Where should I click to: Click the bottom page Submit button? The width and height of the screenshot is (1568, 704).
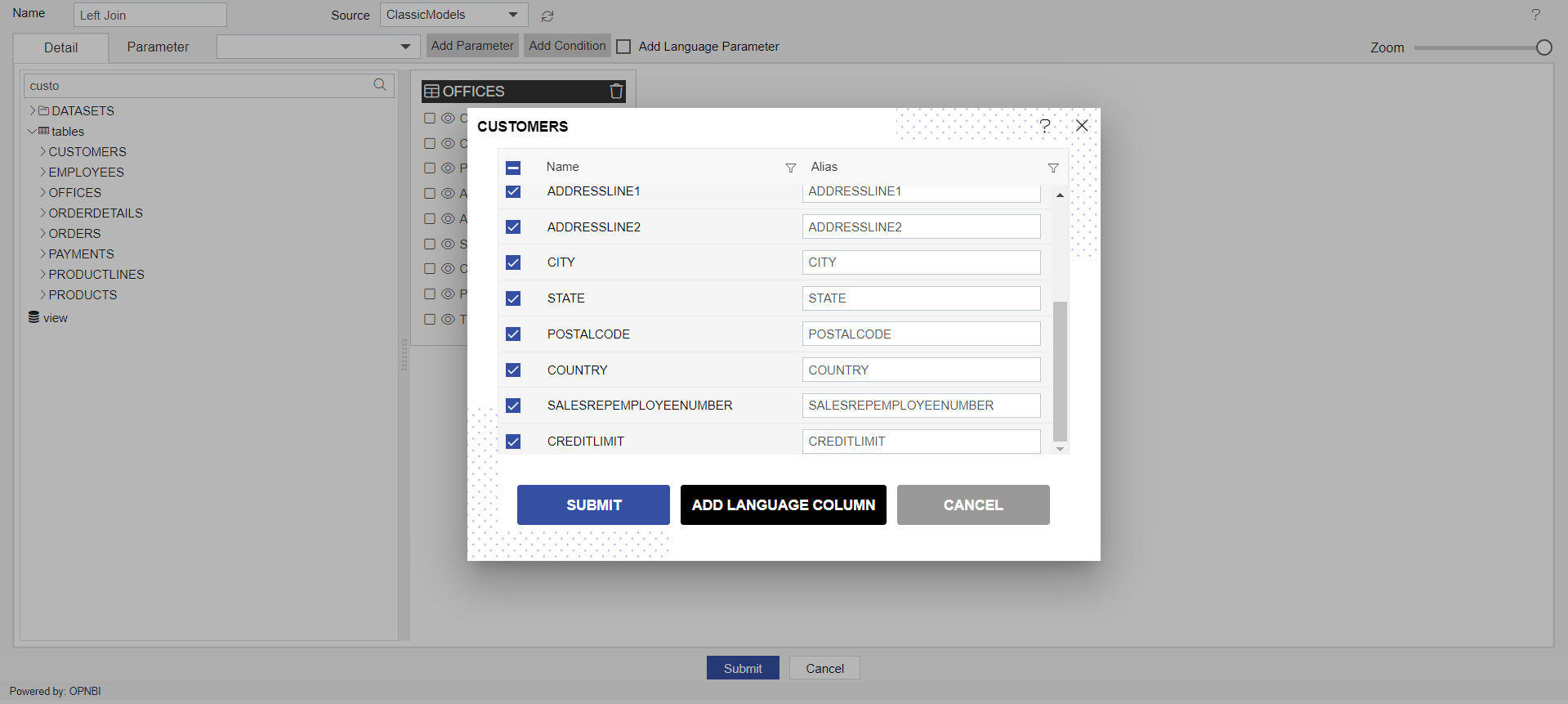point(743,668)
